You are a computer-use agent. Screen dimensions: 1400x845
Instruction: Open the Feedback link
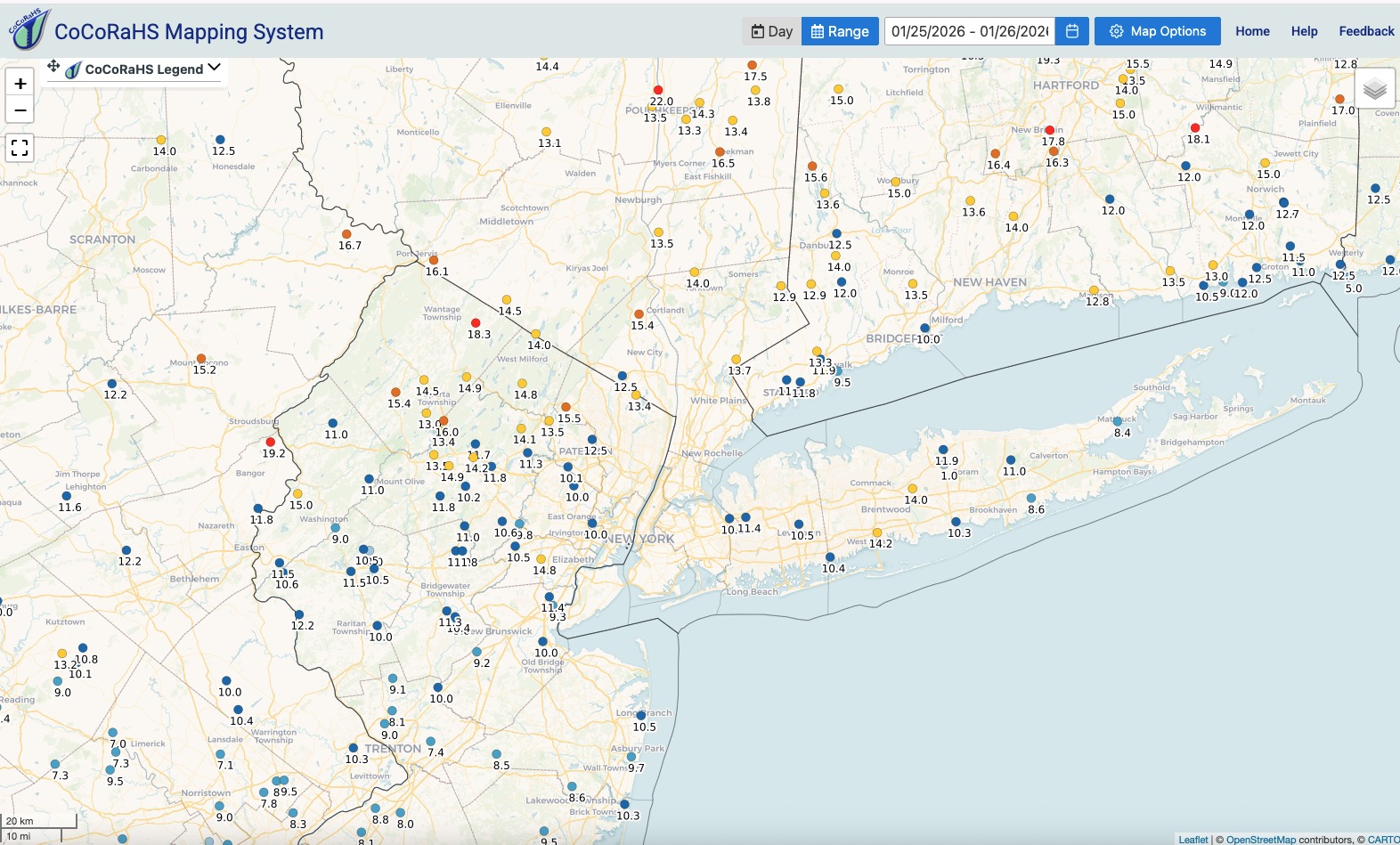coord(1366,31)
